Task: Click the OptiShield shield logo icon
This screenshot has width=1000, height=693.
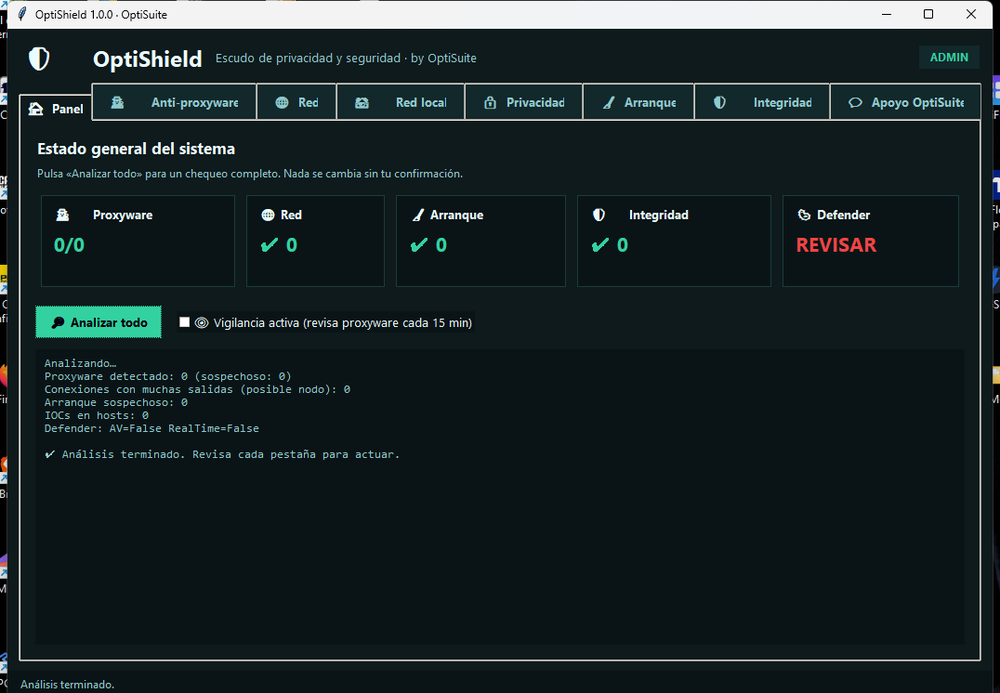Action: (x=39, y=59)
